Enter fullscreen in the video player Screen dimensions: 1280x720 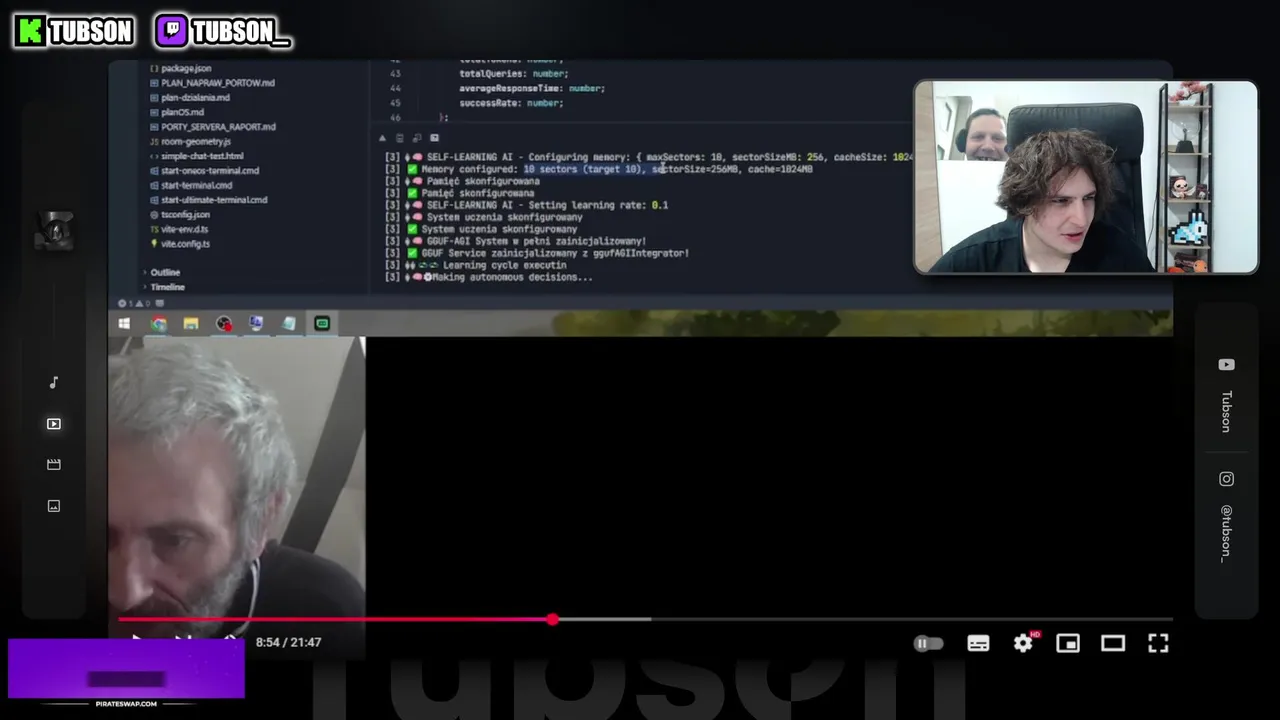pyautogui.click(x=1158, y=643)
